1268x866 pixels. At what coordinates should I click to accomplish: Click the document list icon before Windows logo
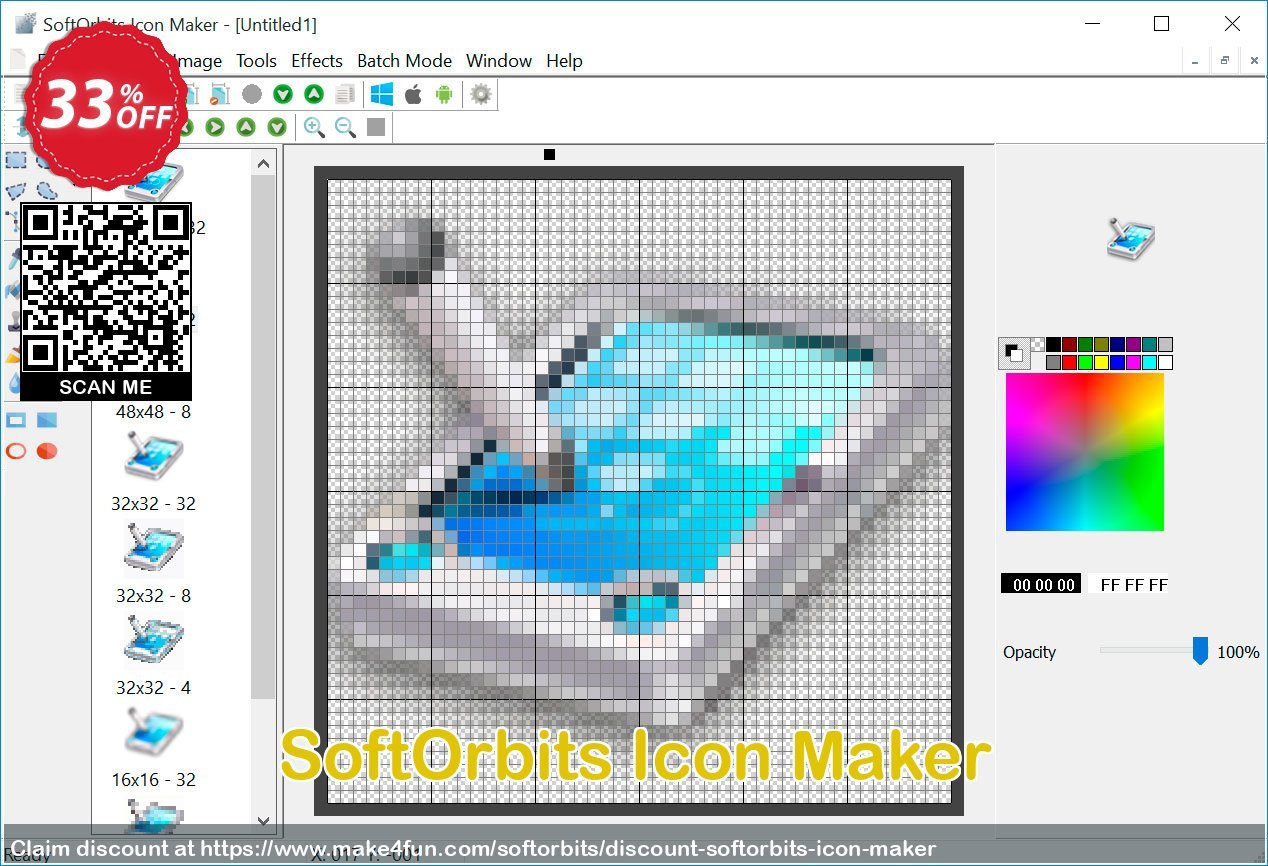coord(345,94)
